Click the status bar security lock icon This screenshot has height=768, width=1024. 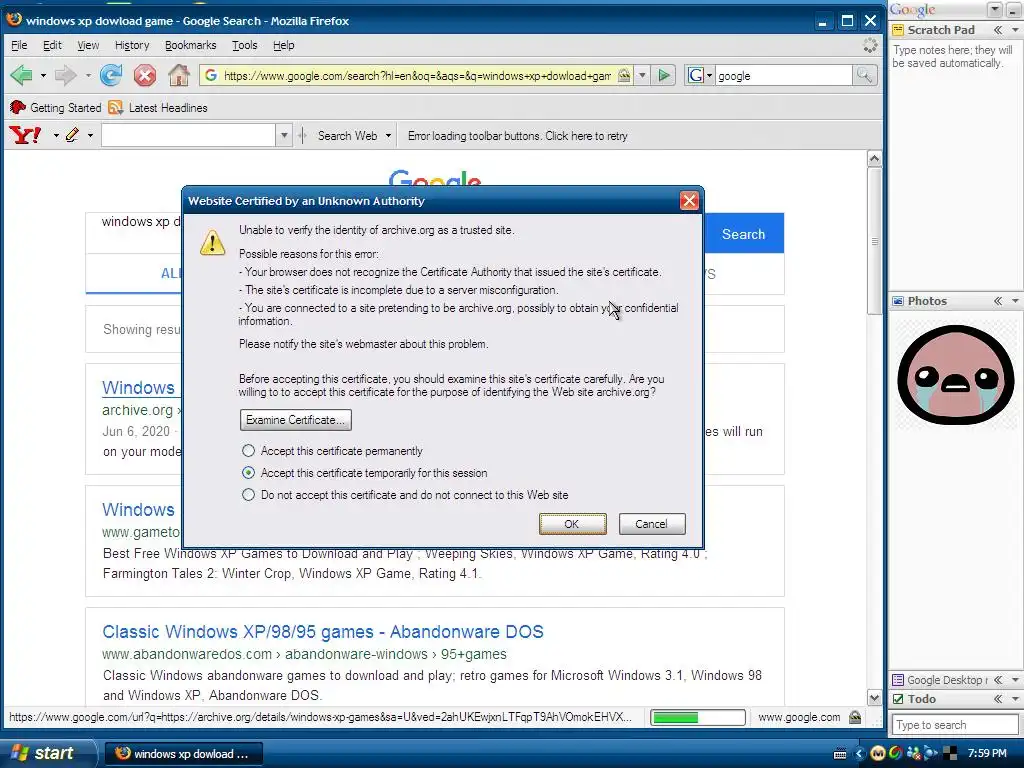click(855, 717)
